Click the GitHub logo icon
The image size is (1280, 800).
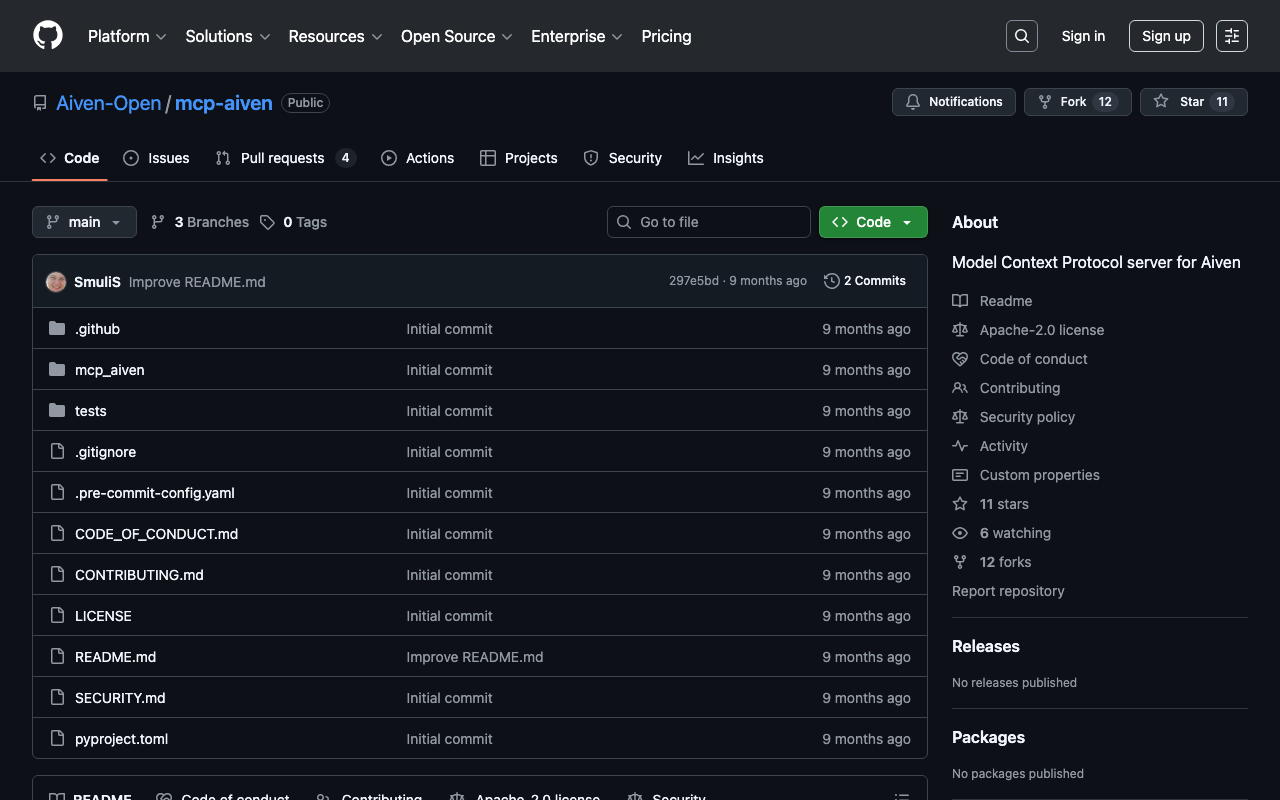pos(48,36)
